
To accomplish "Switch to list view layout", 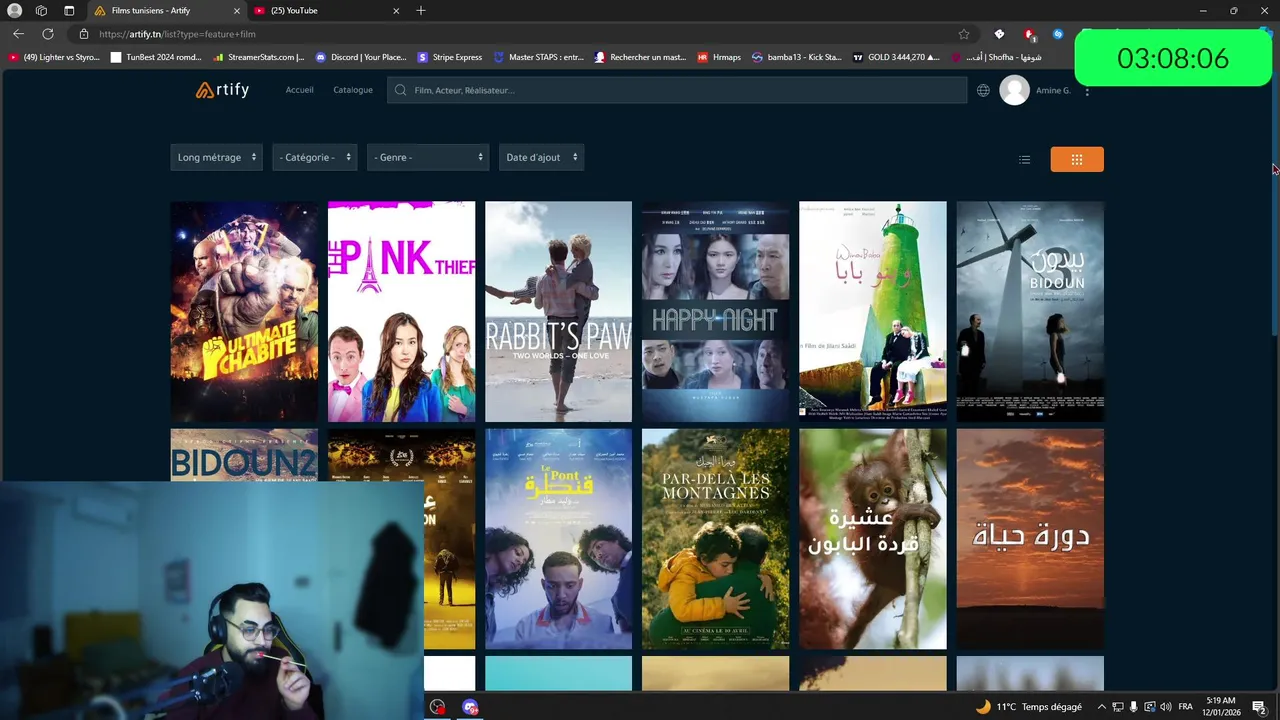I will 1024,159.
